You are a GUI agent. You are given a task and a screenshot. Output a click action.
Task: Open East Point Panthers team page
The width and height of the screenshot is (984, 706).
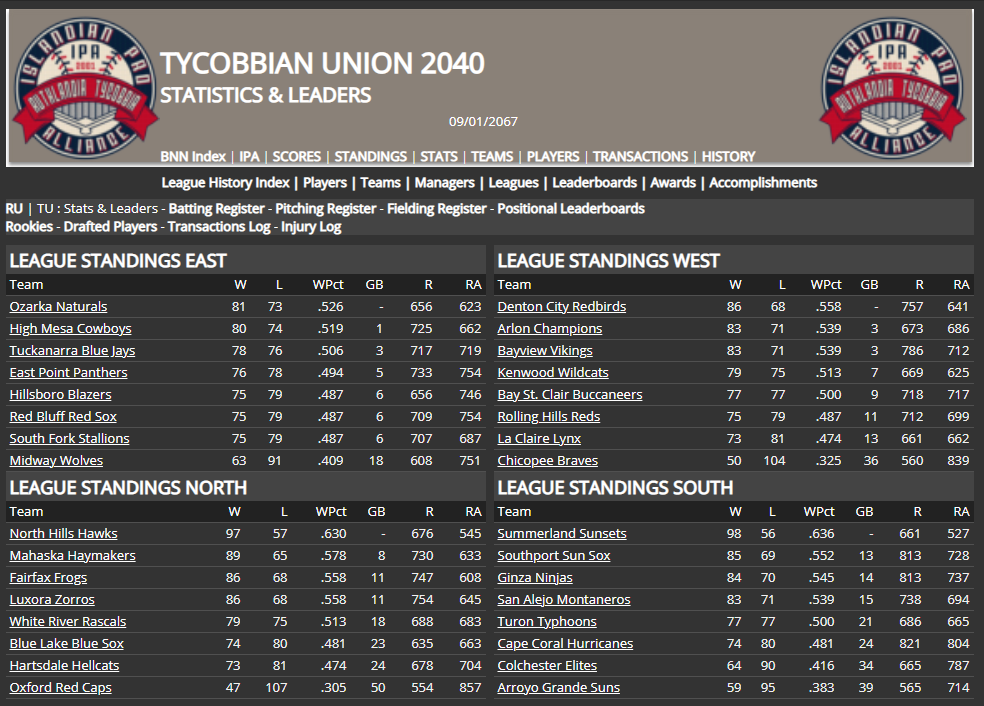68,373
